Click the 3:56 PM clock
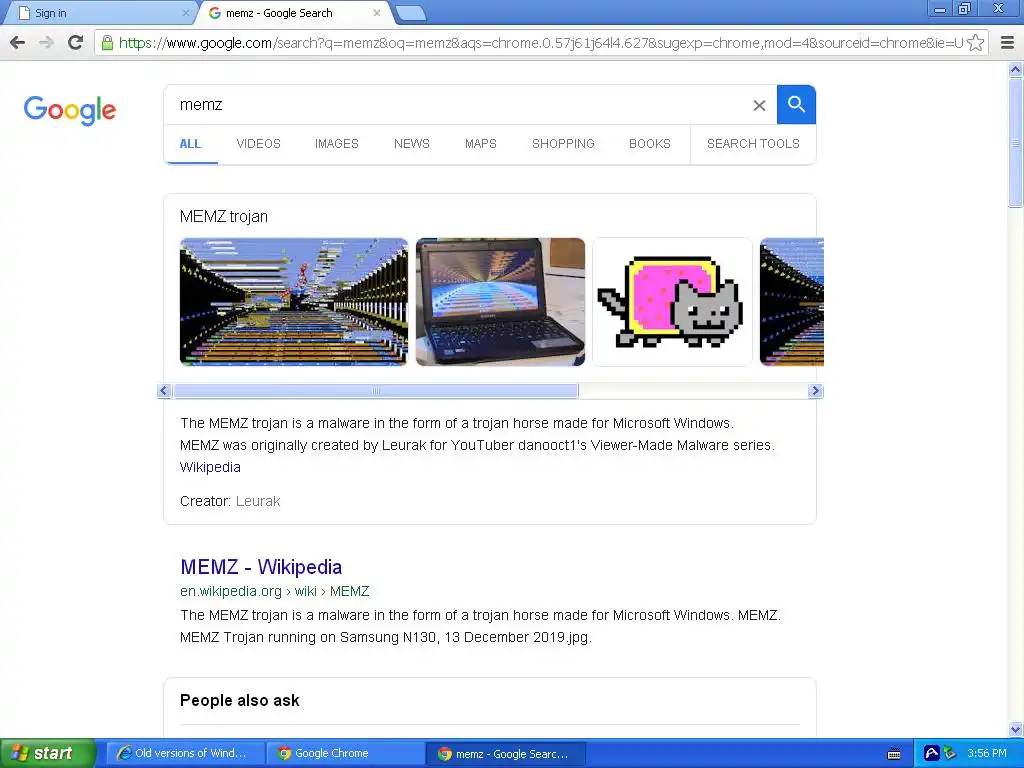This screenshot has width=1024, height=768. (987, 753)
